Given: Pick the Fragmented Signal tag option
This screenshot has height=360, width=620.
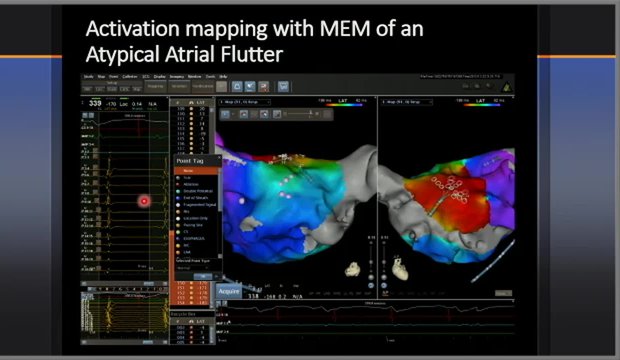Looking at the screenshot, I should pyautogui.click(x=199, y=205).
